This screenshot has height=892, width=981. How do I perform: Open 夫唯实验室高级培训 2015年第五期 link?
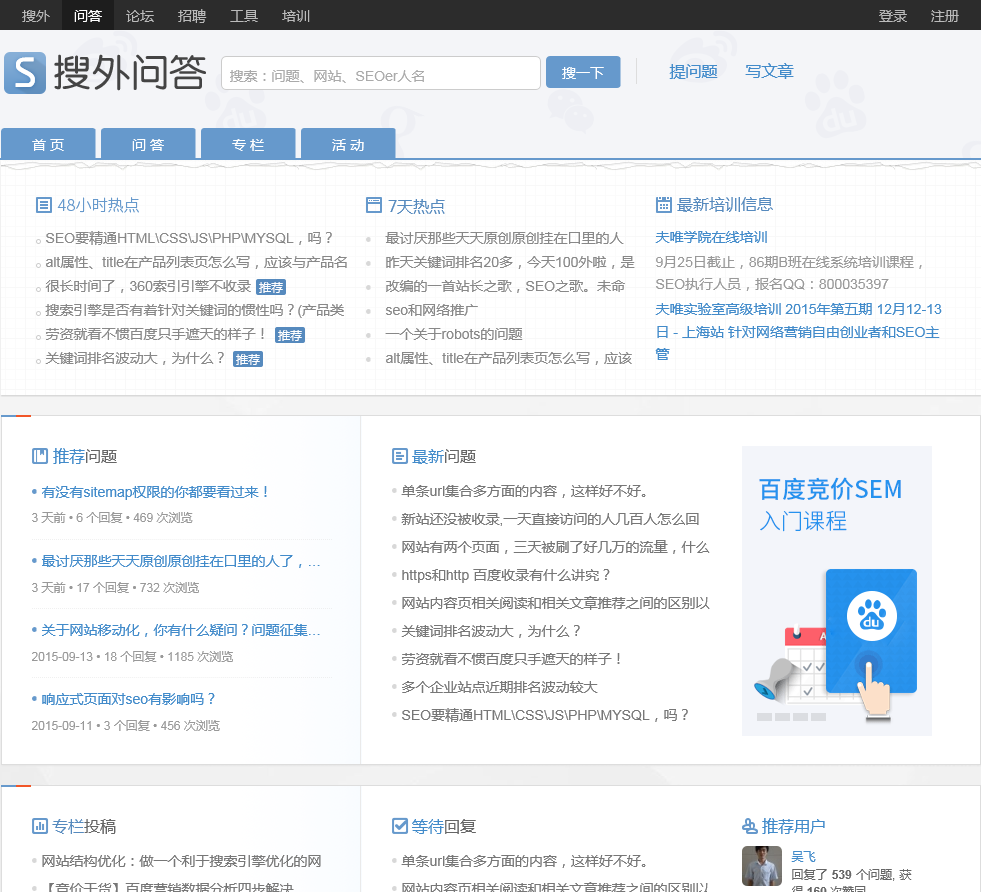click(798, 332)
